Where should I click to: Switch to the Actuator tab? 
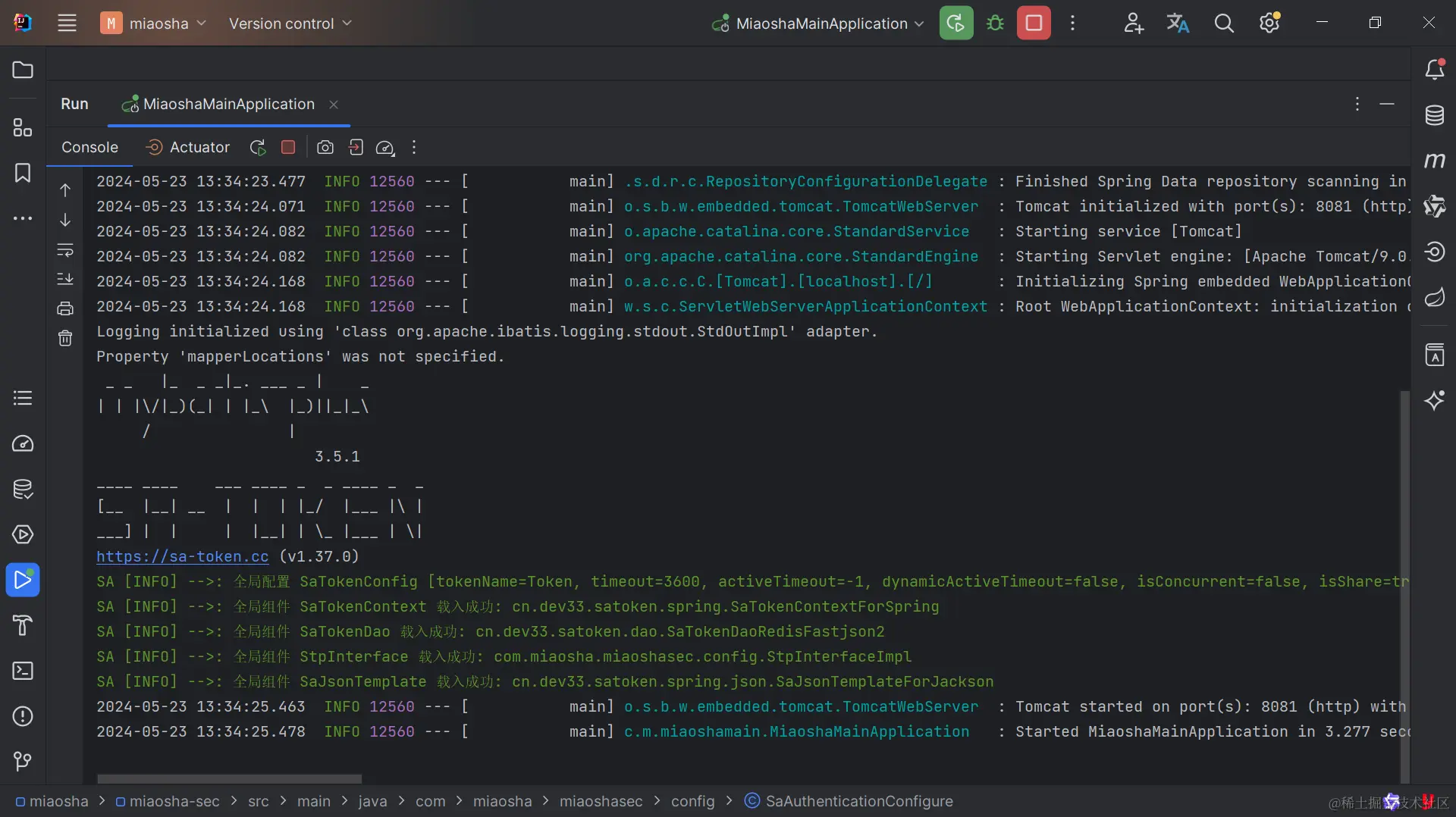[197, 147]
